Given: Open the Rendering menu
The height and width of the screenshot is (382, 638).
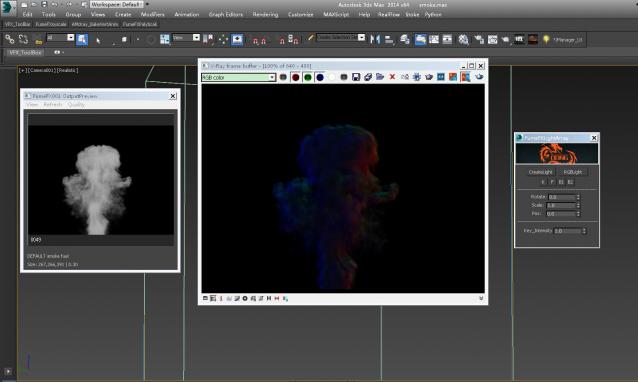Looking at the screenshot, I should click(265, 15).
